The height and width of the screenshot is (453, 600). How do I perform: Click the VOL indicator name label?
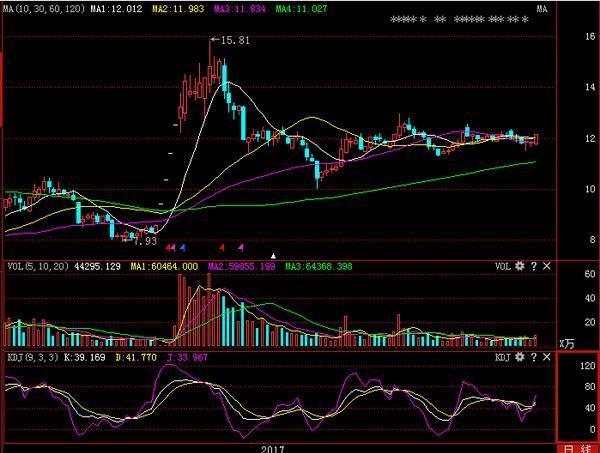tap(503, 266)
